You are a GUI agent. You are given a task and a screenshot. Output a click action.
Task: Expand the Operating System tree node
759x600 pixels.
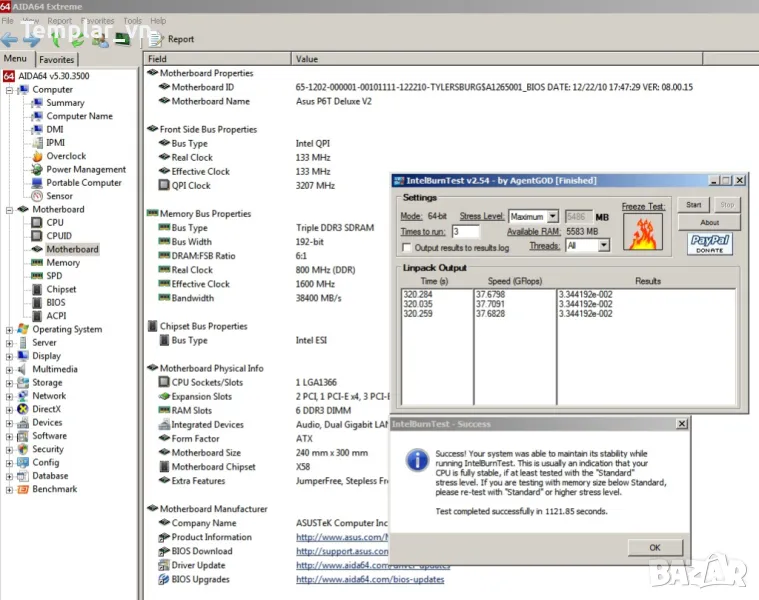click(9, 329)
